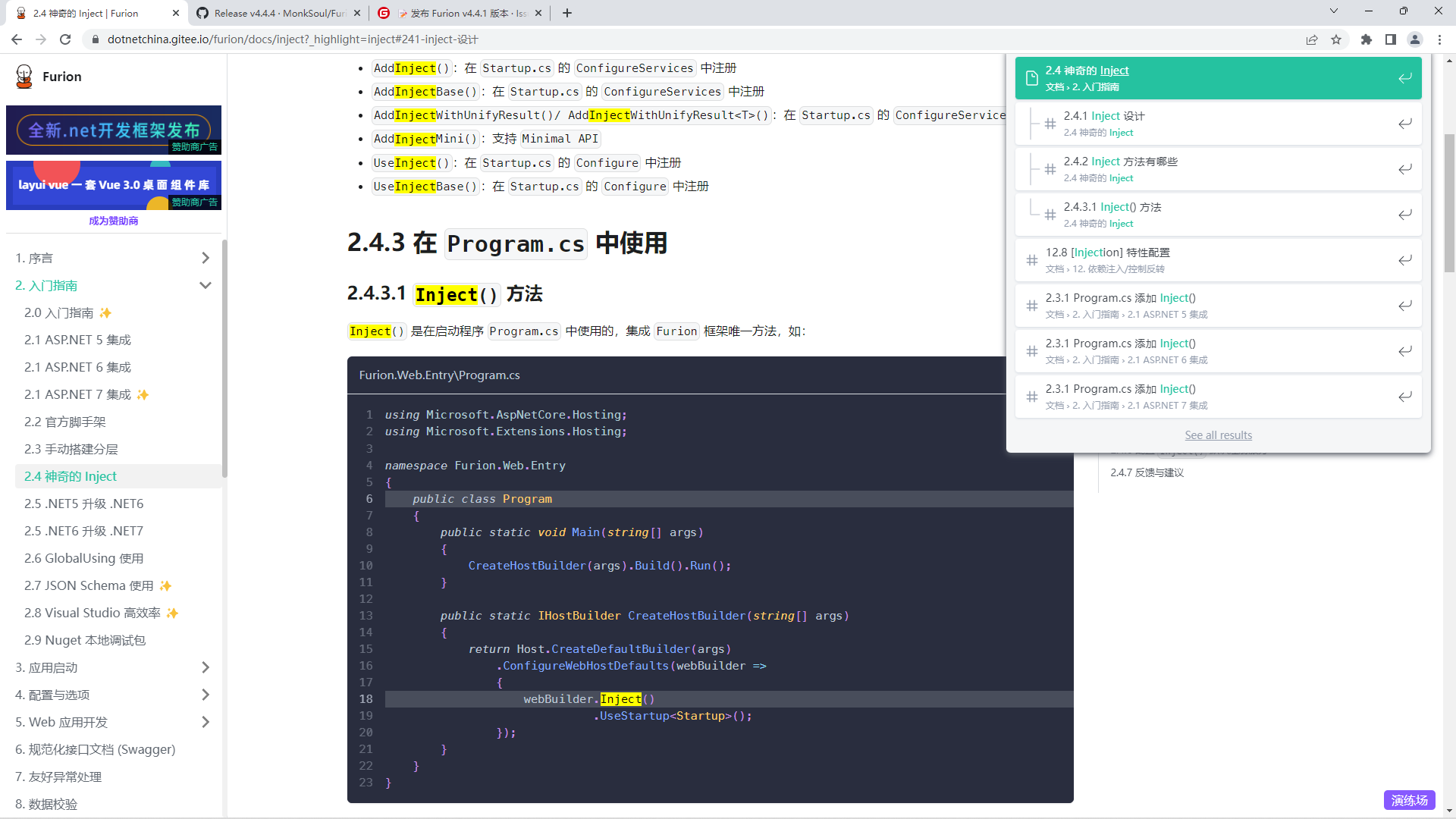
Task: Open '2.0 入门指南' in the sidebar
Action: pos(67,312)
